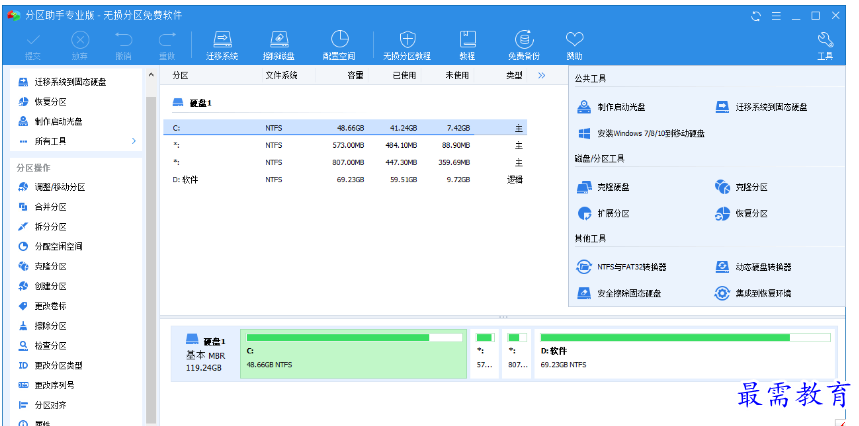
Task: Click the 擦除磁盘 toolbar icon
Action: pos(278,43)
